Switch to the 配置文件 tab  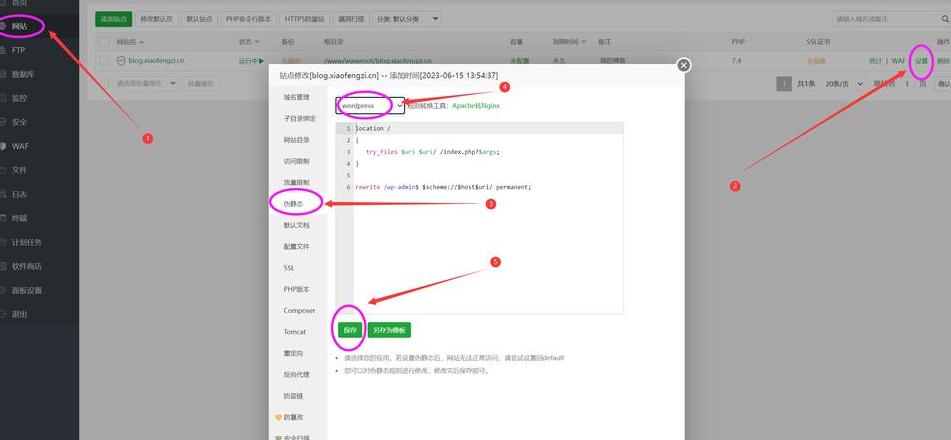(x=297, y=246)
